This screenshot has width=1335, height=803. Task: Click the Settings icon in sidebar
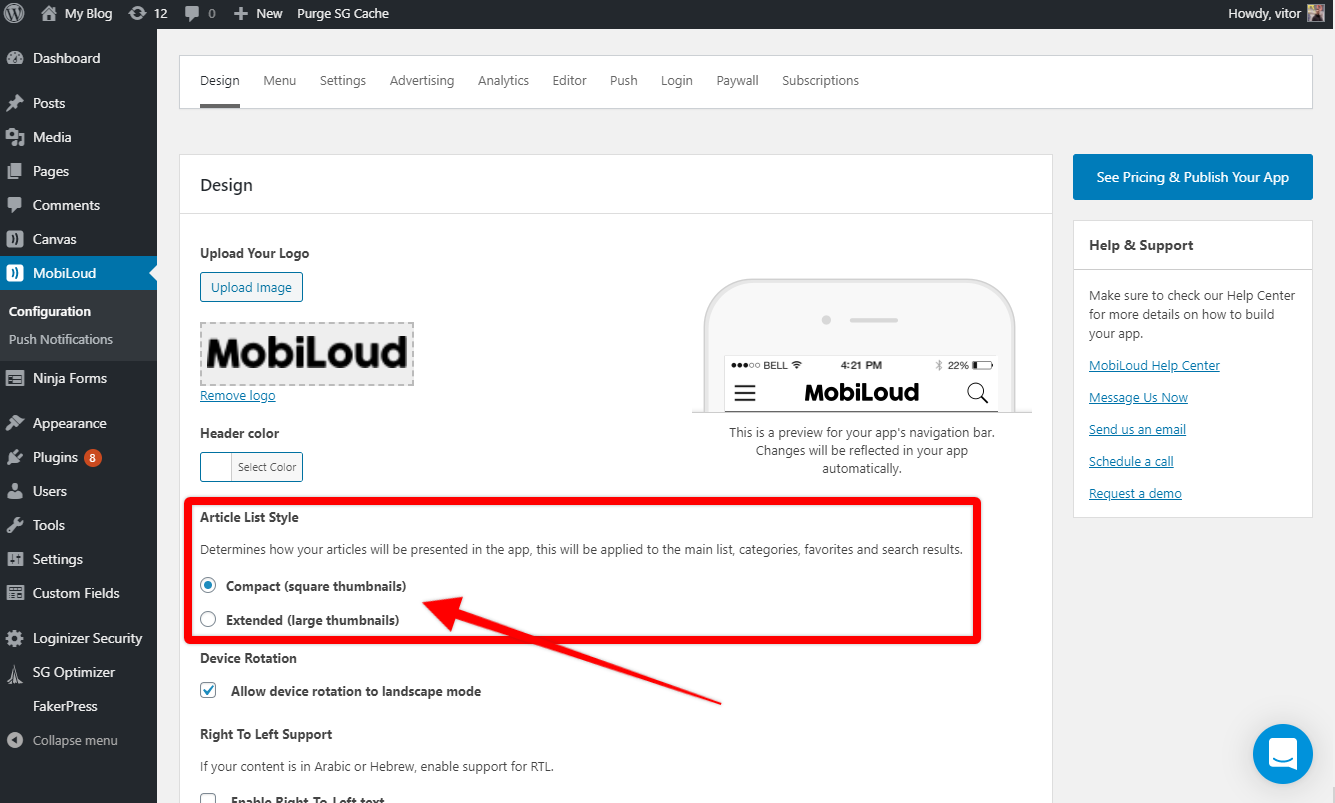[15, 559]
